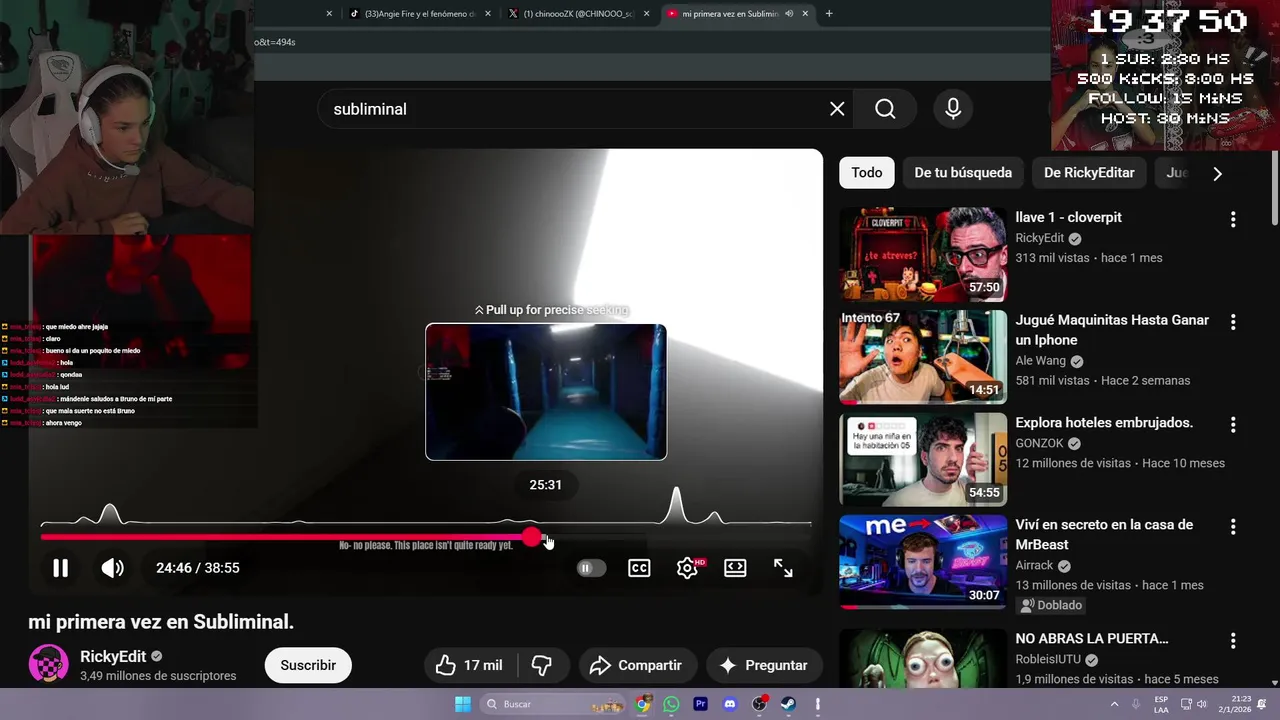Close the Angie Fire TikTok tab
The height and width of the screenshot is (720, 1280).
pyautogui.click(x=488, y=14)
